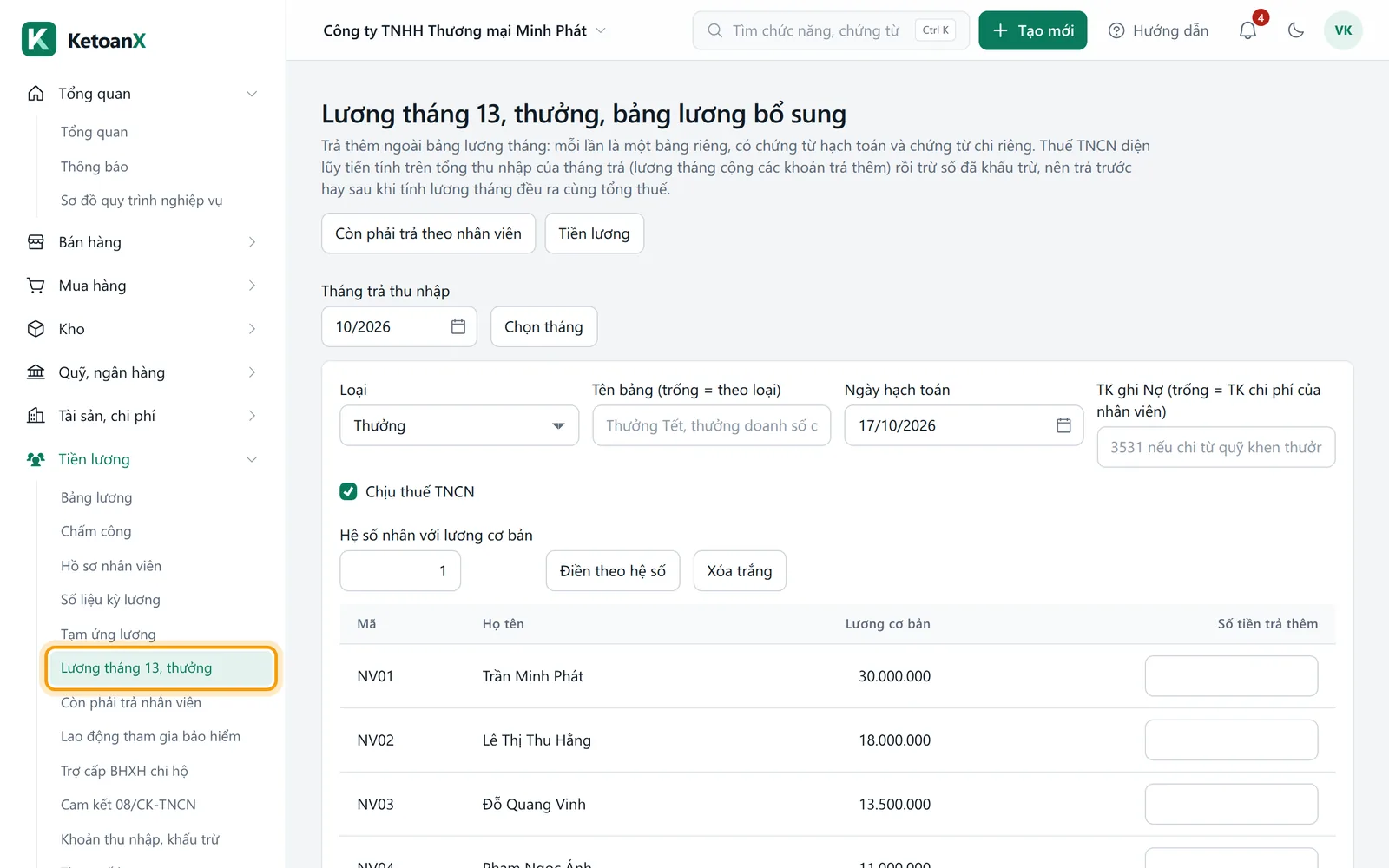1389x868 pixels.
Task: Open Lao động tham gia bảo hiểm item
Action: click(151, 736)
